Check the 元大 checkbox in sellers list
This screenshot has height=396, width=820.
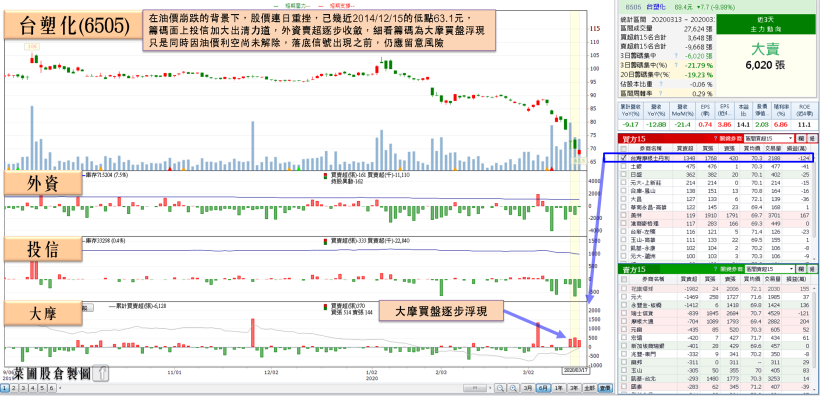click(623, 297)
